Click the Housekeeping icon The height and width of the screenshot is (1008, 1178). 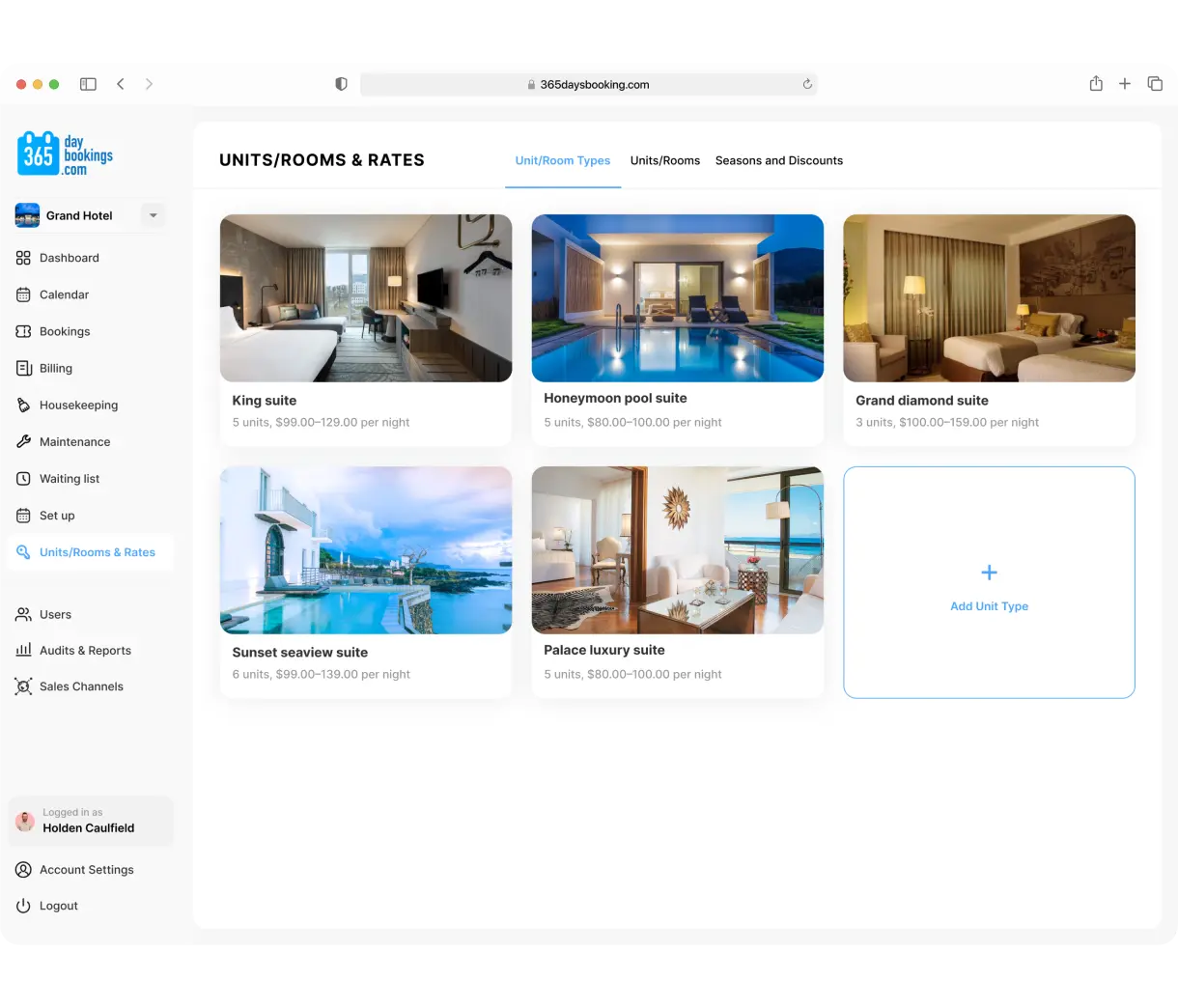click(x=23, y=405)
